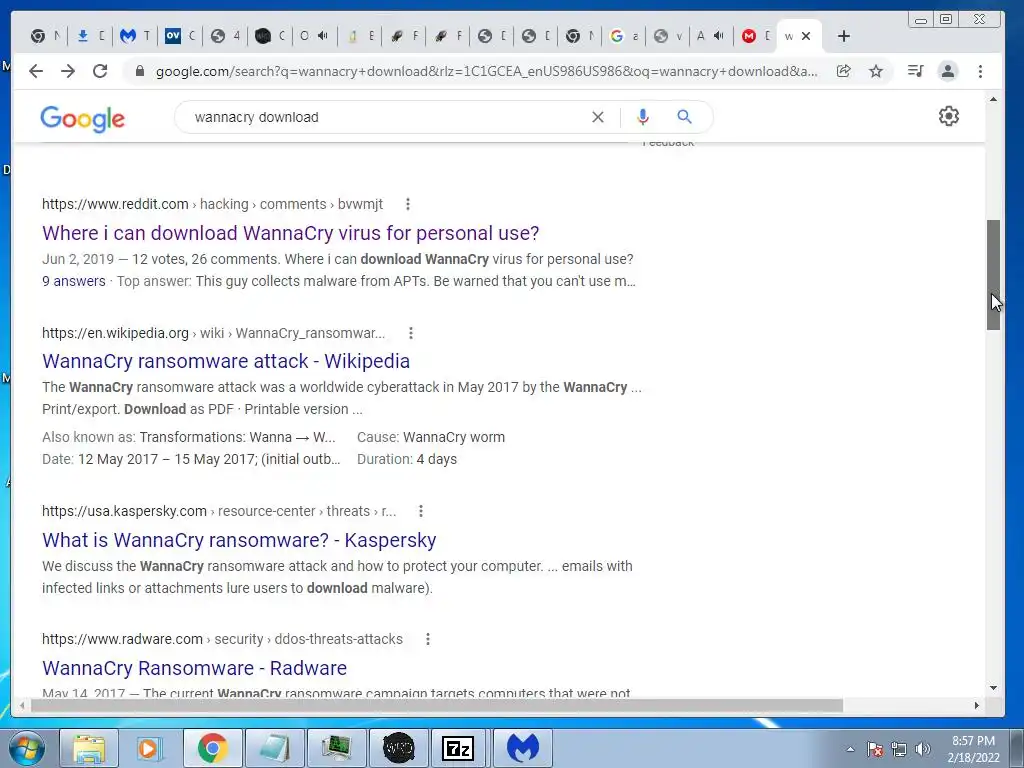Share this page using the share icon
Image resolution: width=1024 pixels, height=768 pixels.
point(844,71)
